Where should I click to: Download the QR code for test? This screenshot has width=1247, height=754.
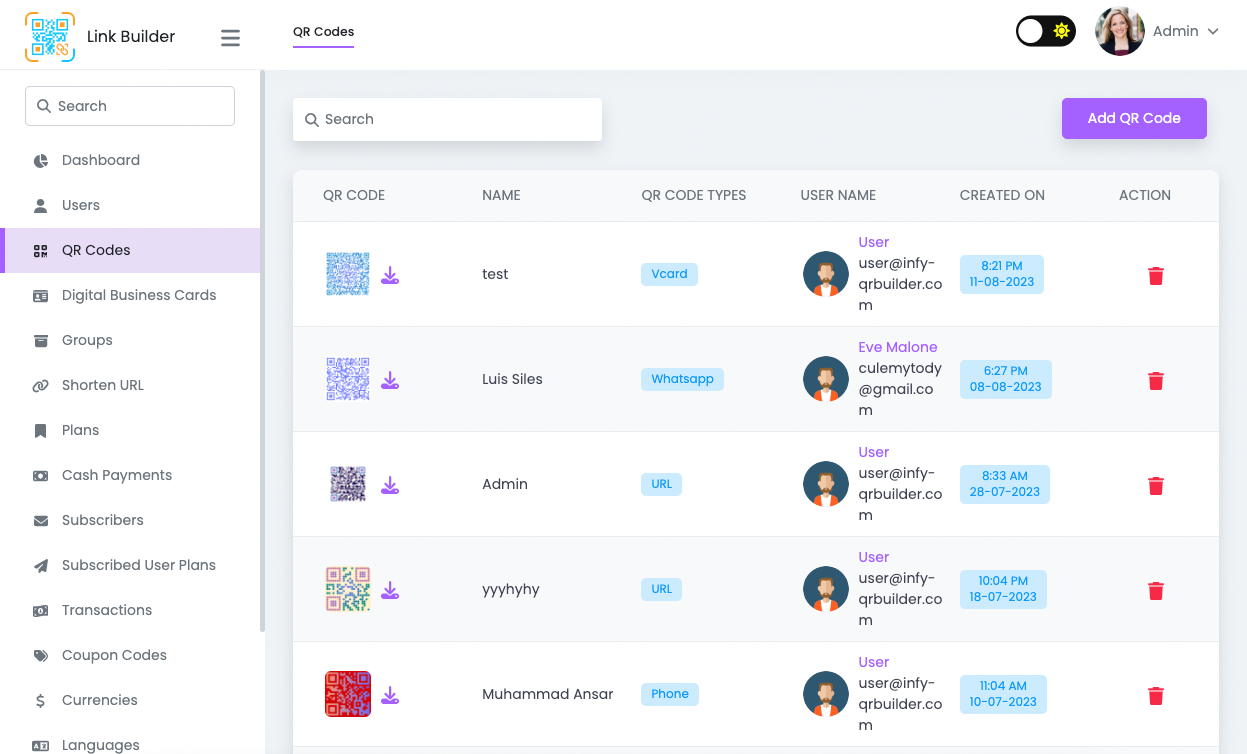click(390, 275)
